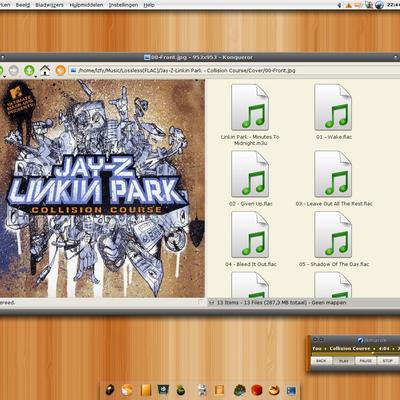Click the Collision Course album cover image
This screenshot has width=400, height=400.
[102, 188]
